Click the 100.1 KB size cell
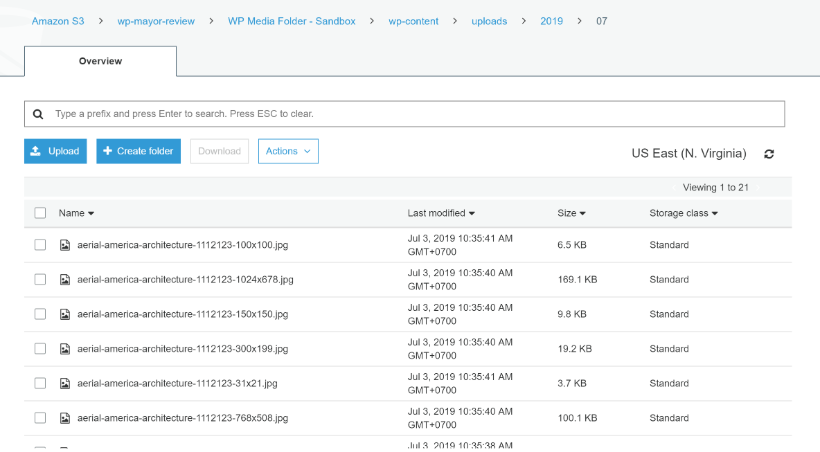This screenshot has width=820, height=452. tap(577, 417)
